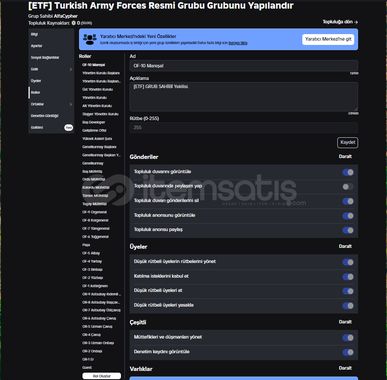The height and width of the screenshot is (380, 387).
Task: Toggle Topluluk anonsu paylaş switch
Action: click(348, 230)
